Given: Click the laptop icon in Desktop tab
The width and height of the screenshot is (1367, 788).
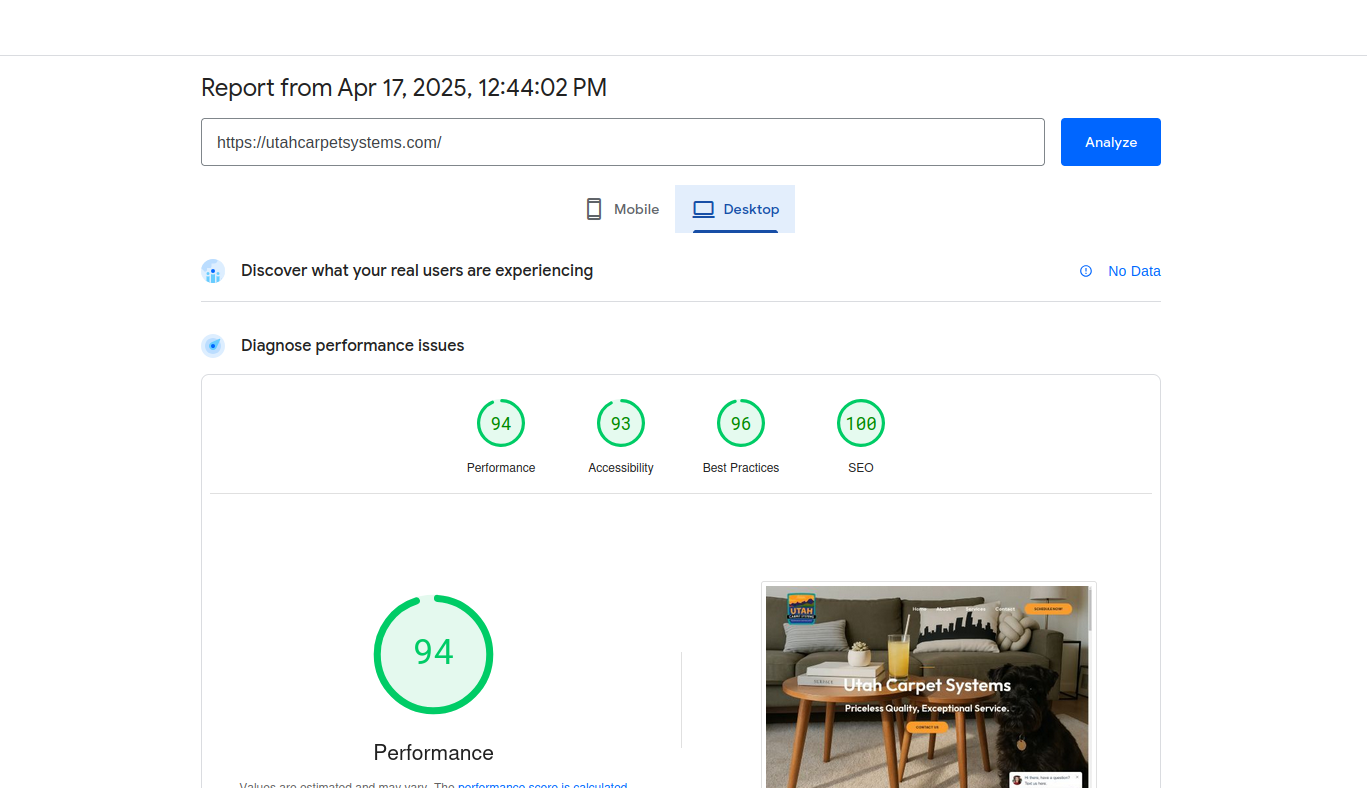Looking at the screenshot, I should tap(704, 209).
